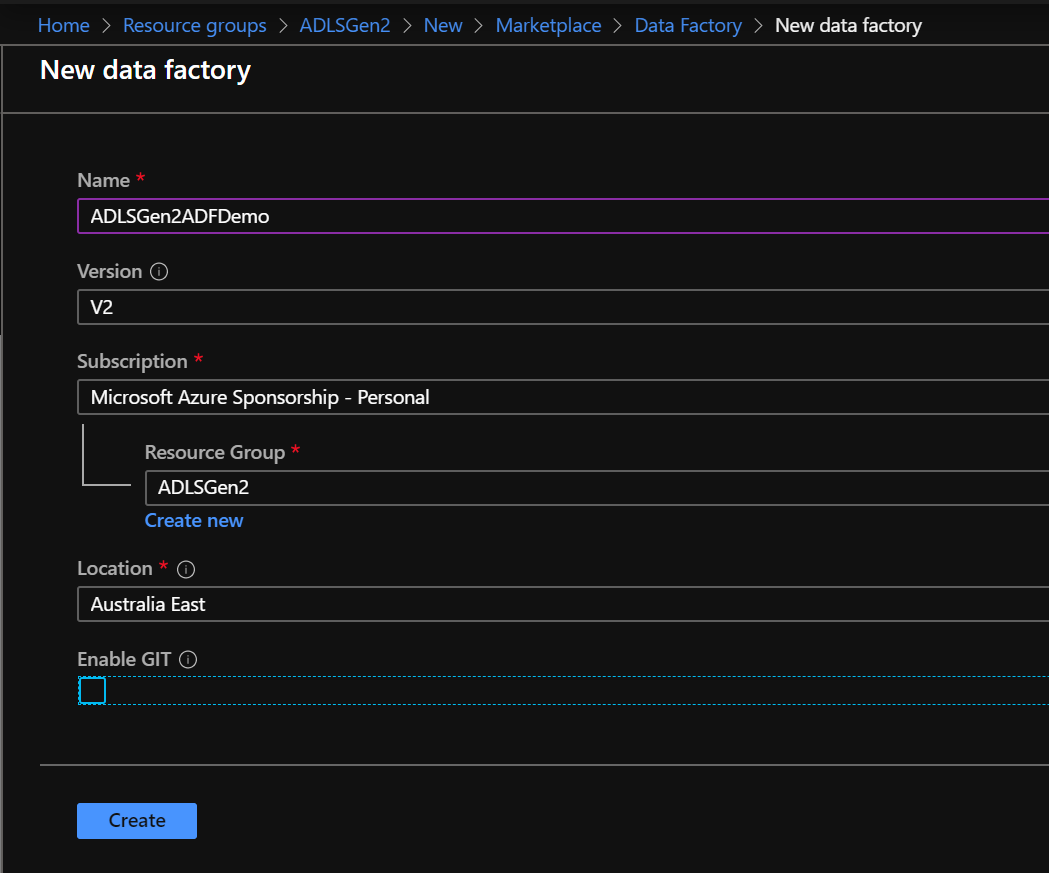Navigate to Home via breadcrumb
1049x873 pixels.
pos(63,25)
